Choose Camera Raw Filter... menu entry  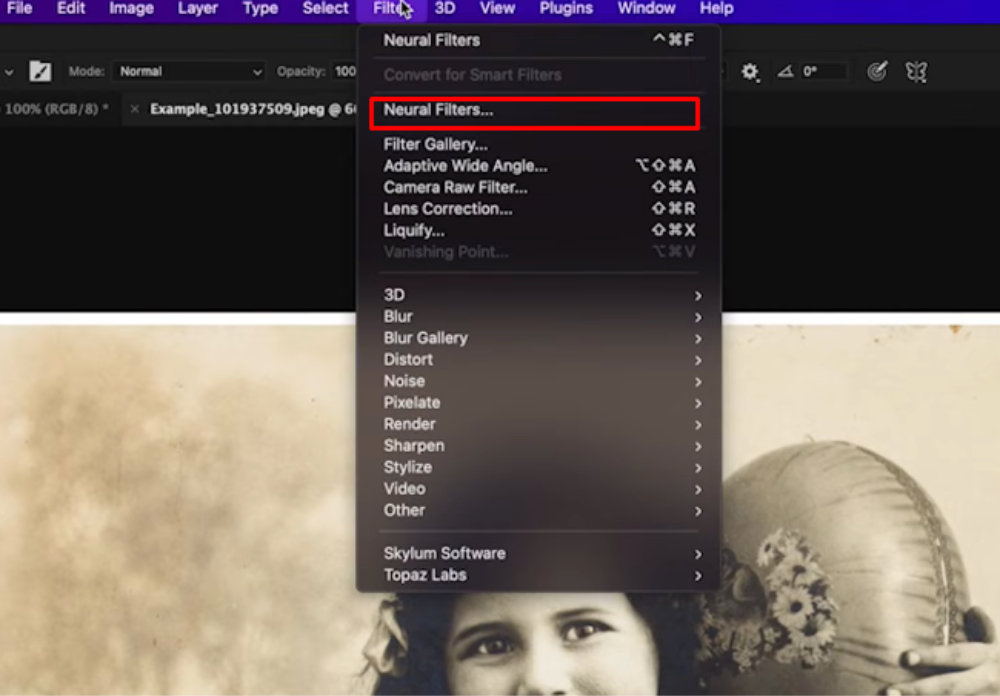coord(455,187)
